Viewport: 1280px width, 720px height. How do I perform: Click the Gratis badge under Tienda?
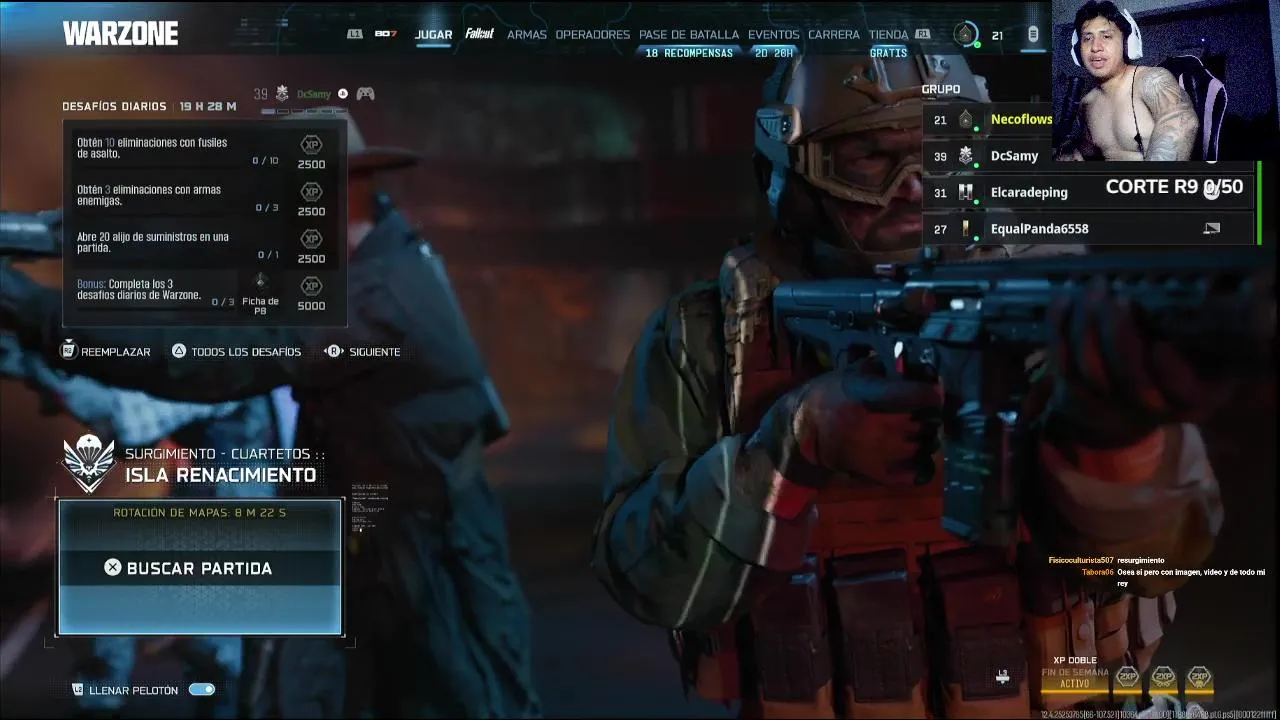[889, 53]
